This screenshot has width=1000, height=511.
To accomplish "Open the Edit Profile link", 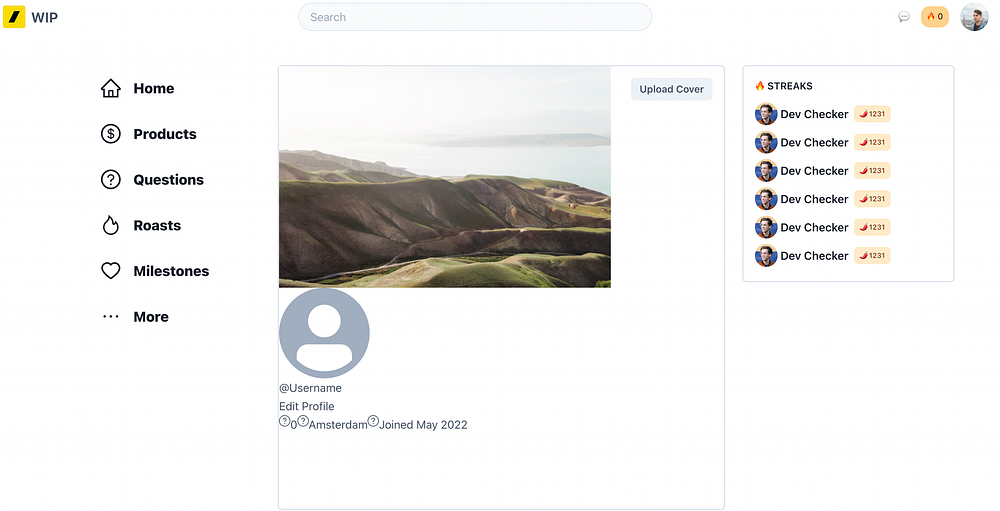I will click(307, 406).
